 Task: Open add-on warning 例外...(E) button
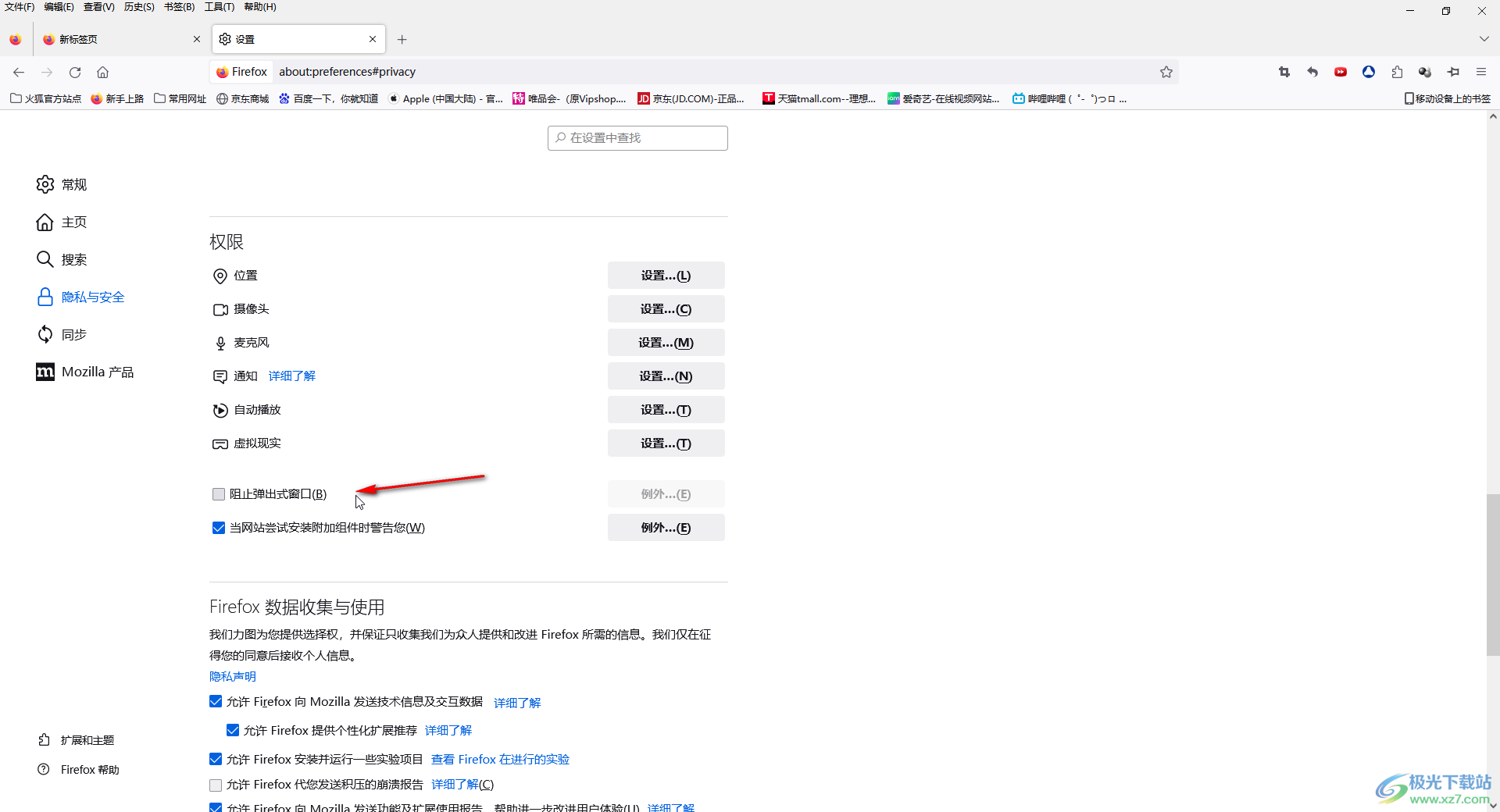point(666,528)
